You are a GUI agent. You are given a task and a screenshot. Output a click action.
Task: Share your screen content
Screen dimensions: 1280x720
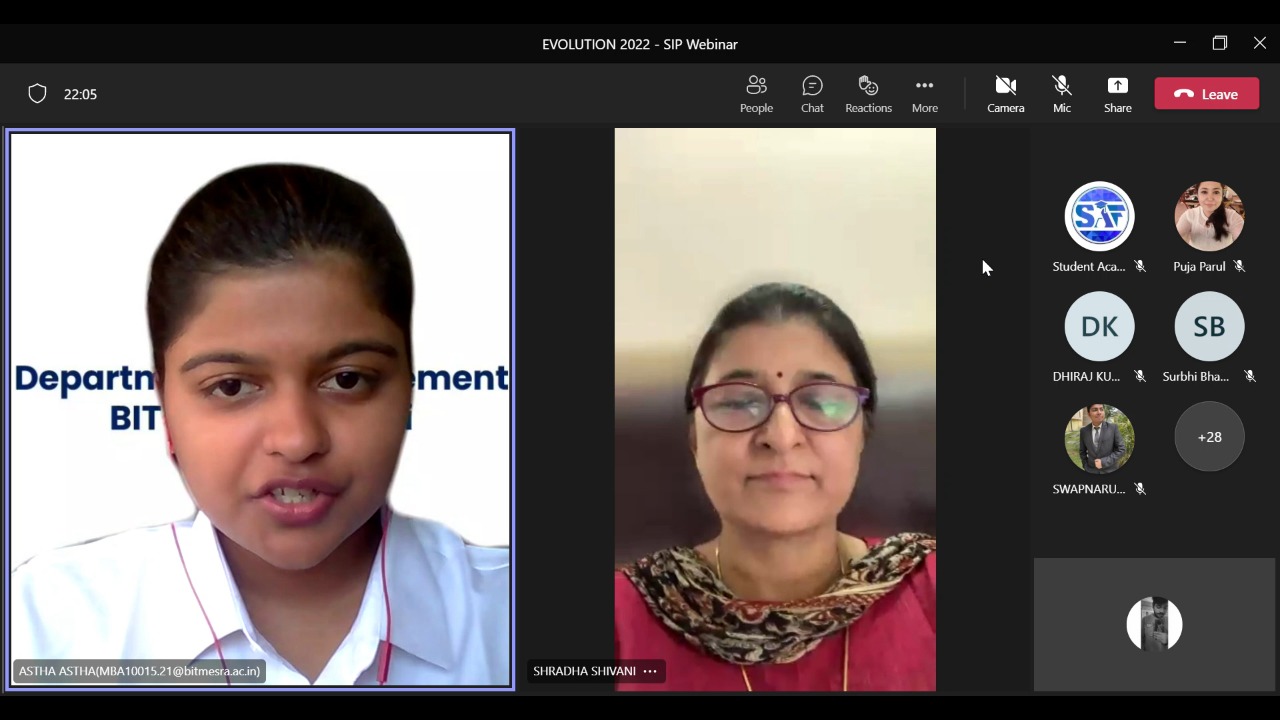(x=1117, y=94)
